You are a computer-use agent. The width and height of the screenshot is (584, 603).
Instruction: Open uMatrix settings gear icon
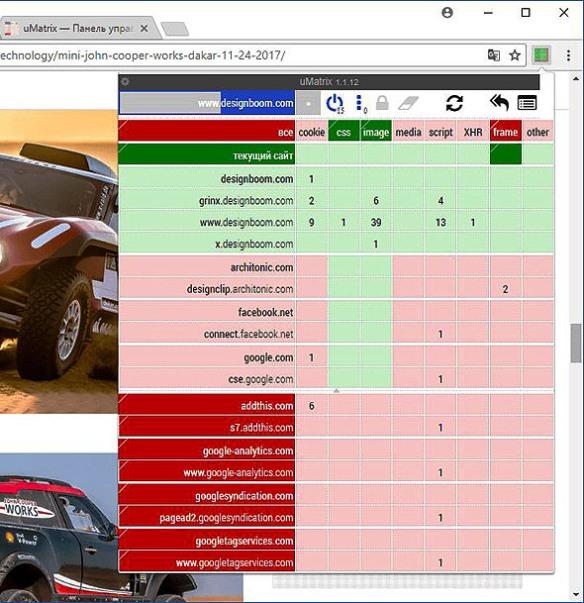(x=125, y=82)
